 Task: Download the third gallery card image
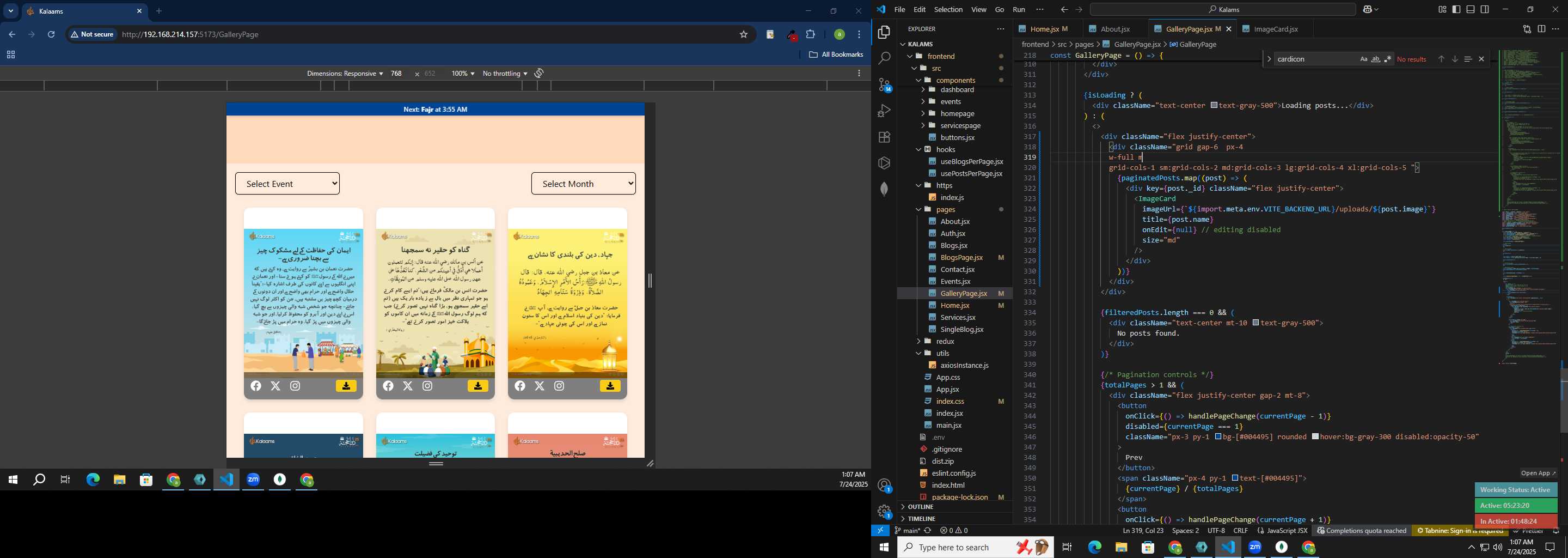pos(610,386)
